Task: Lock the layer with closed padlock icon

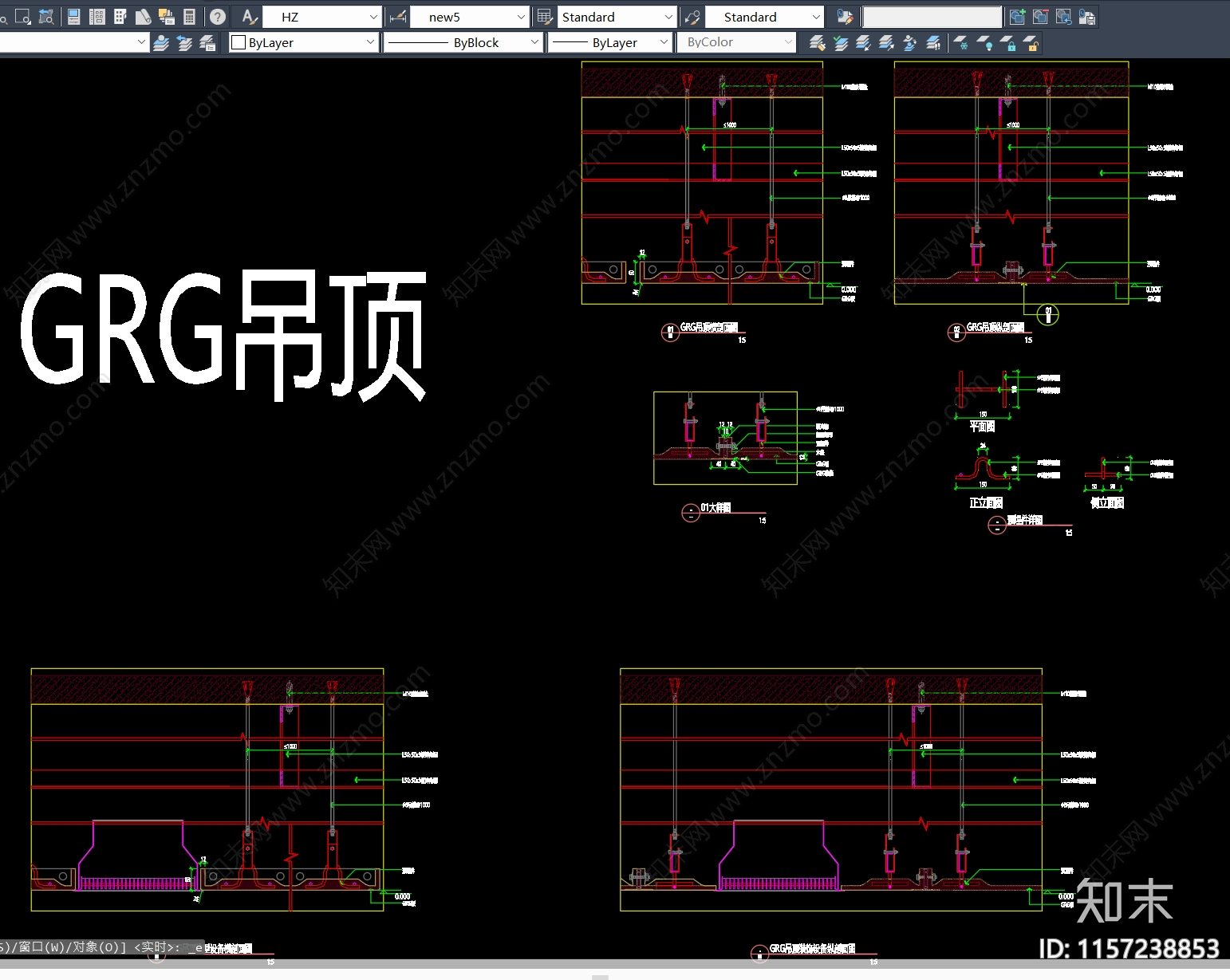Action: coord(1008,43)
